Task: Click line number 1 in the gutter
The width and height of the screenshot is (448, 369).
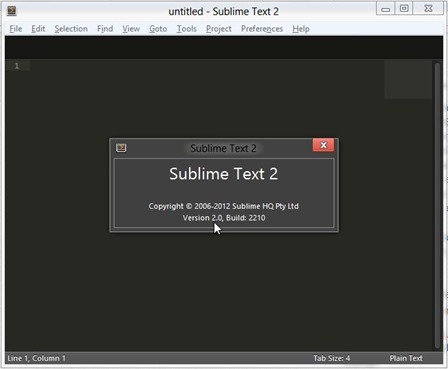Action: point(17,66)
